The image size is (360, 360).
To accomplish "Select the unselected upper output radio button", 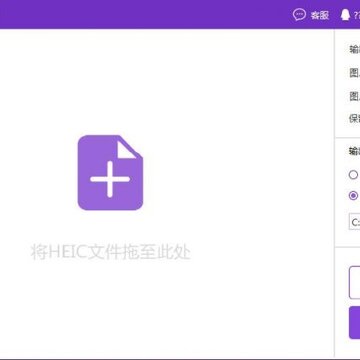I will point(353,175).
